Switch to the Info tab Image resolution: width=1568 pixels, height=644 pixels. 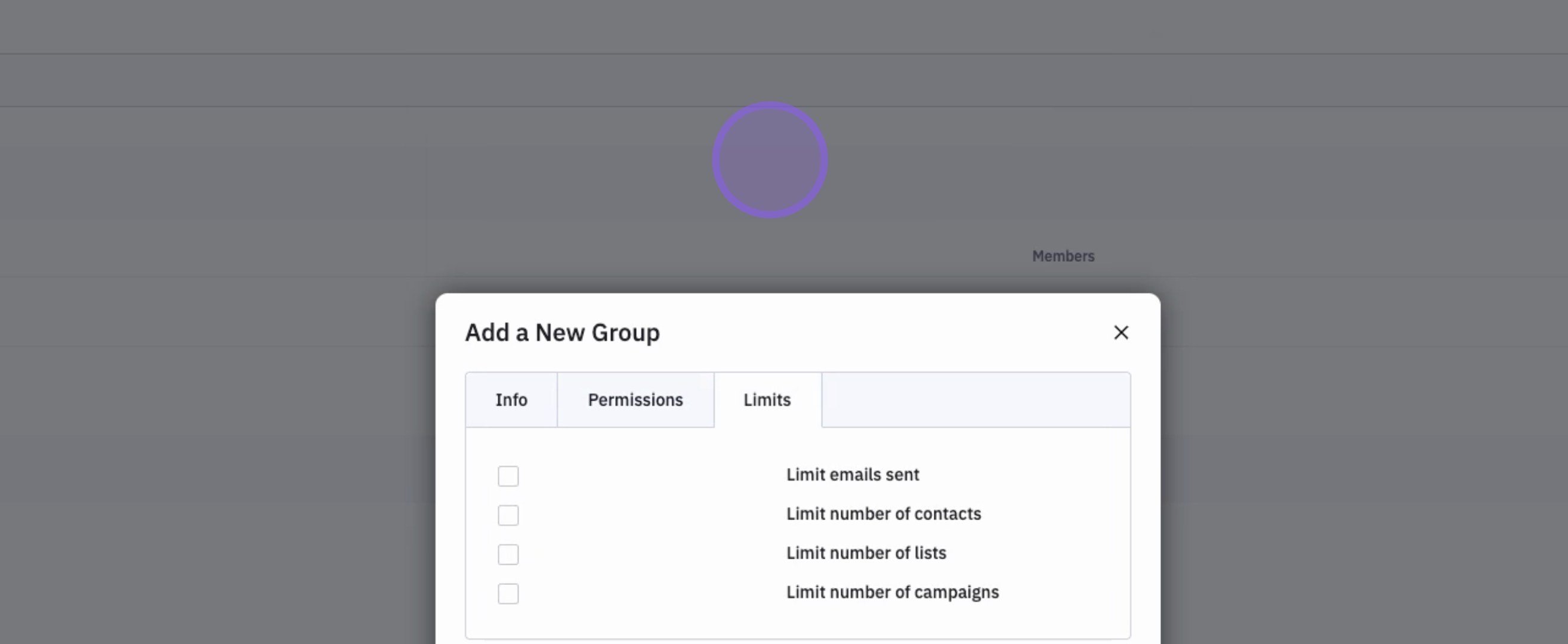[511, 400]
